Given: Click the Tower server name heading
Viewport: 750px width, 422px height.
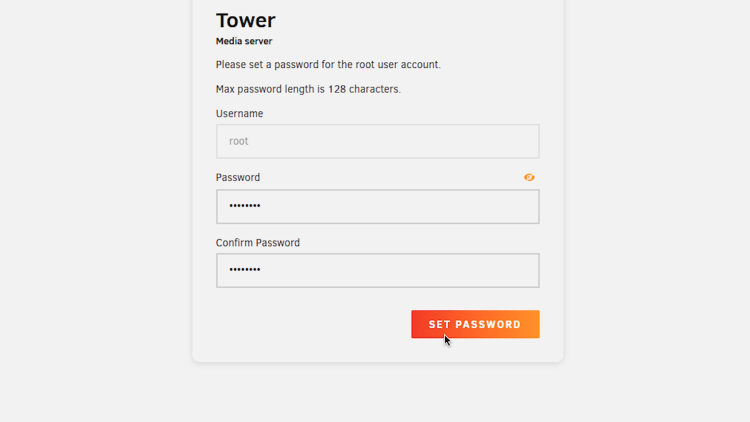Looking at the screenshot, I should coord(246,21).
